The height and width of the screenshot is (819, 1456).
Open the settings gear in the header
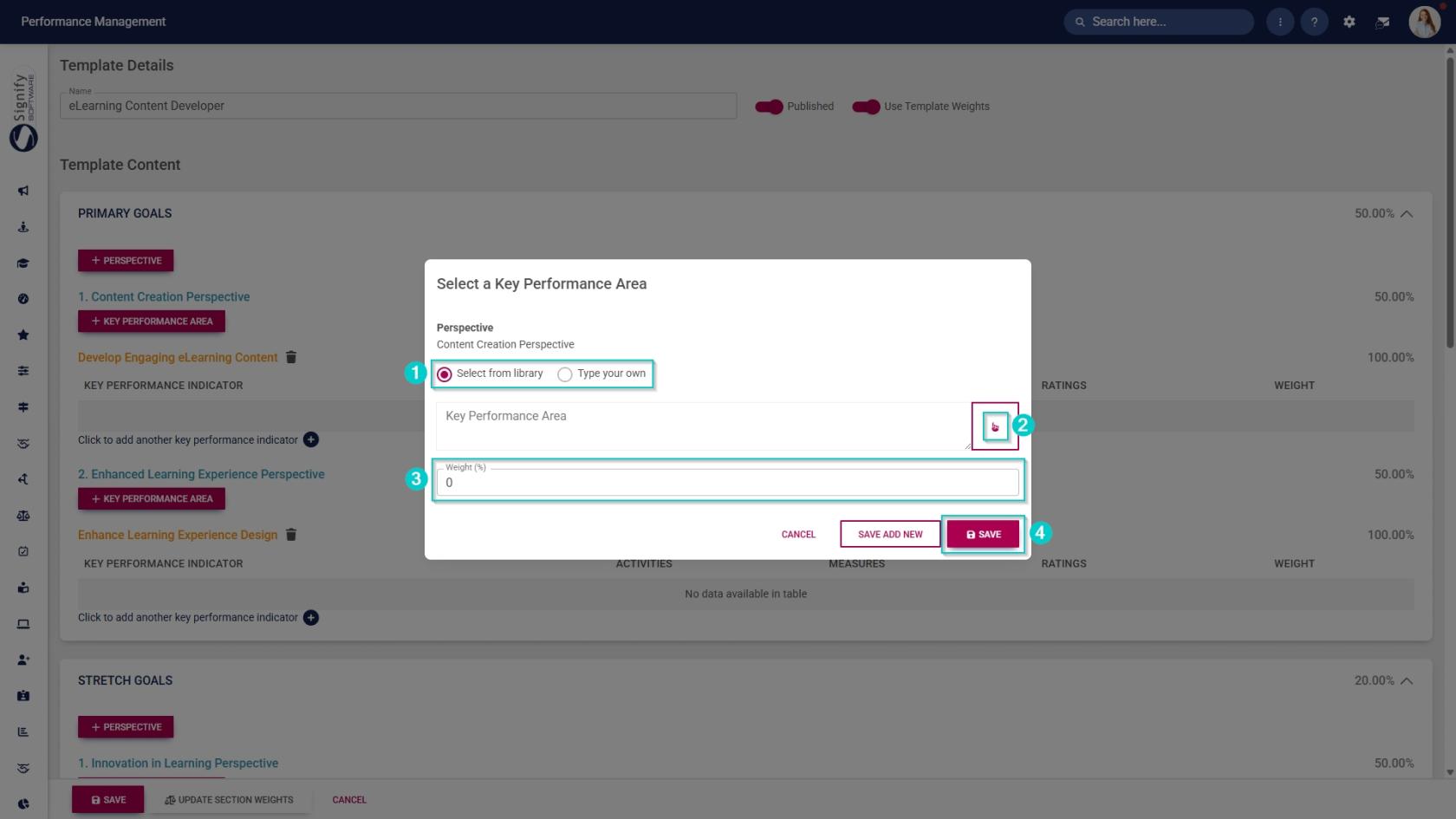(1349, 22)
